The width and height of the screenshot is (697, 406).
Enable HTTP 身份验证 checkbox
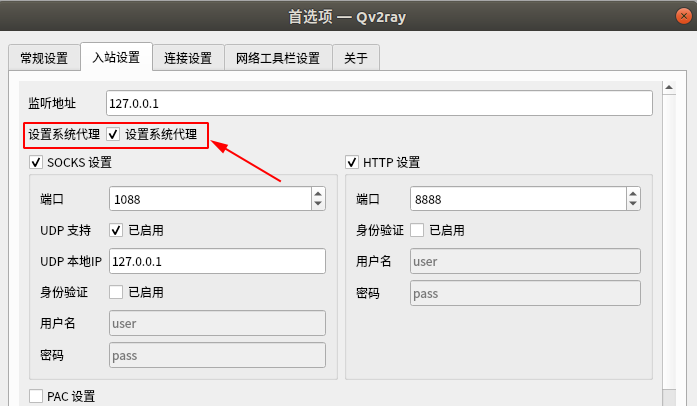click(417, 230)
